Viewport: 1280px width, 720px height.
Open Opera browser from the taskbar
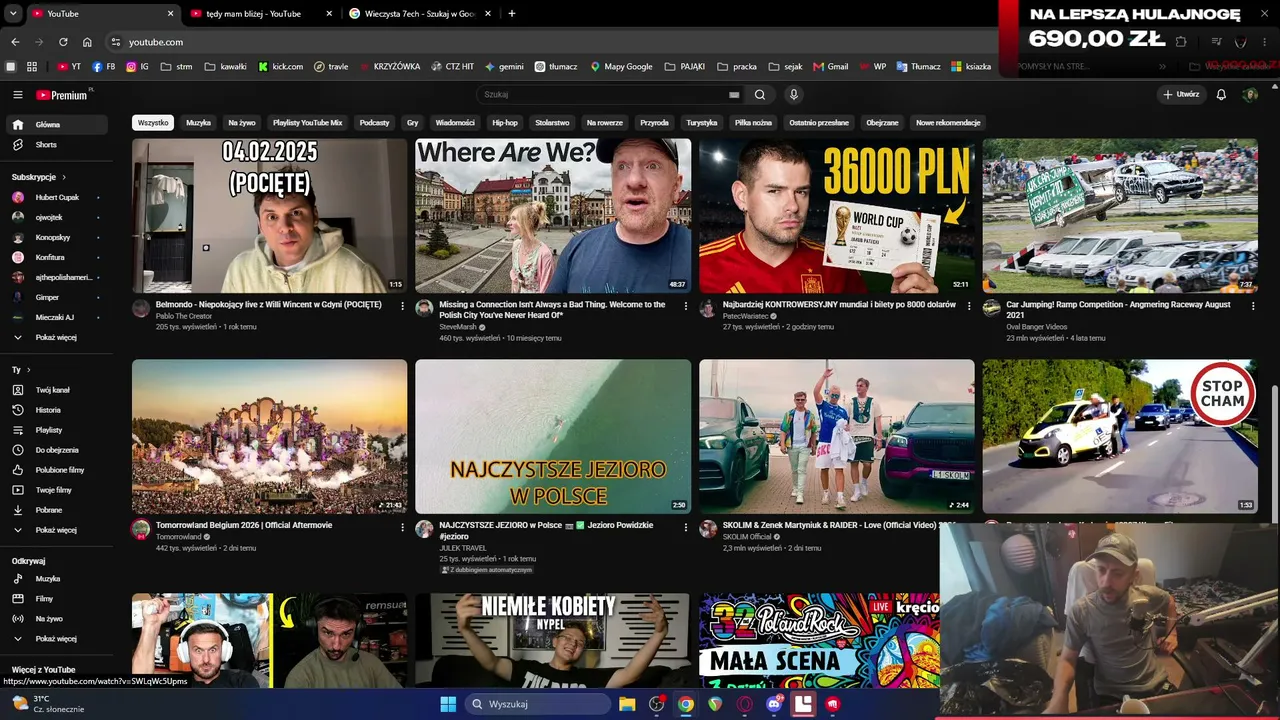(744, 704)
